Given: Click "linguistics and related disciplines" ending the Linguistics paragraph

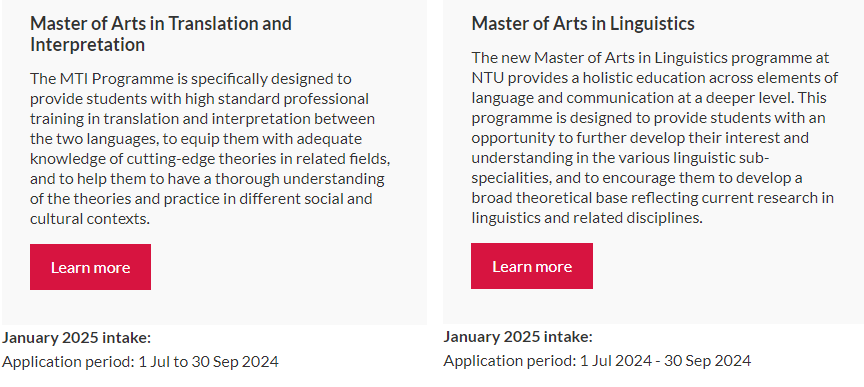Looking at the screenshot, I should pos(587,218).
